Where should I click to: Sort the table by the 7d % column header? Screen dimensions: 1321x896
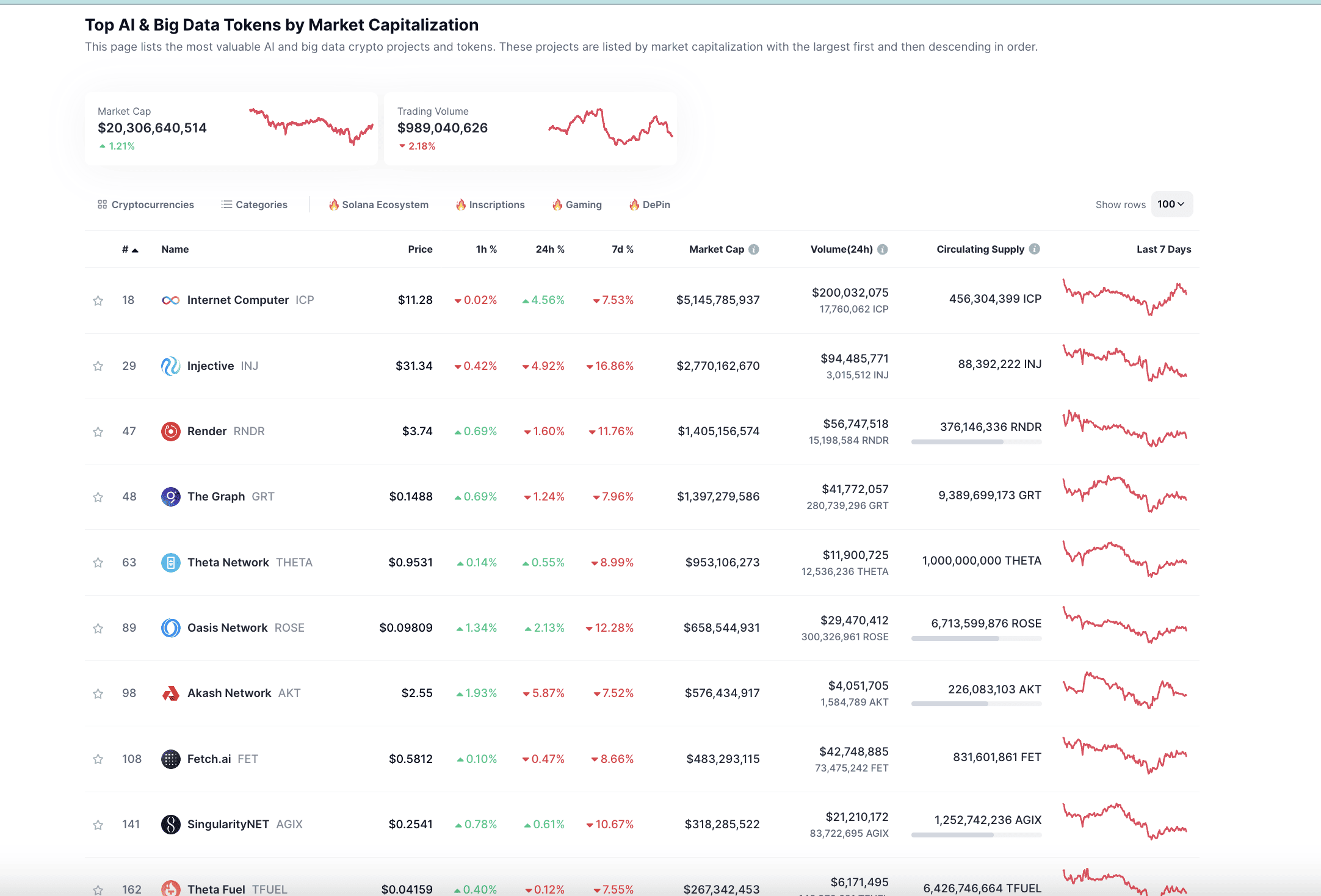[x=622, y=249]
